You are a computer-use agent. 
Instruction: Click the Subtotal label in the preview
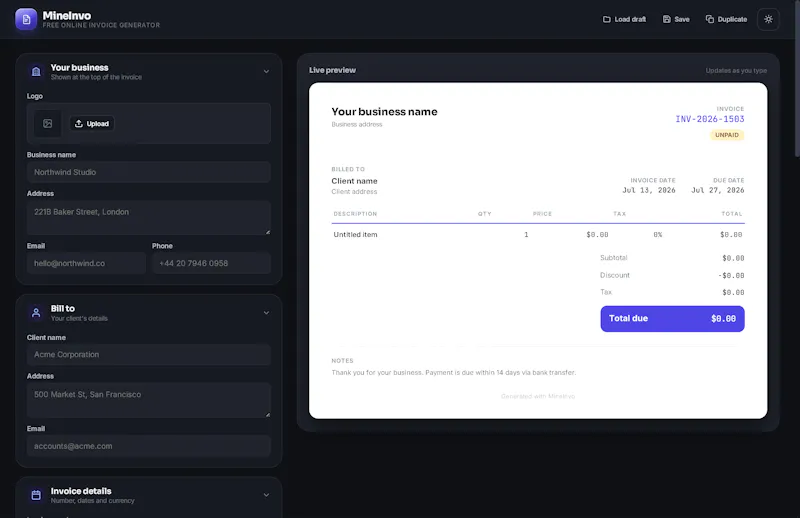(613, 258)
